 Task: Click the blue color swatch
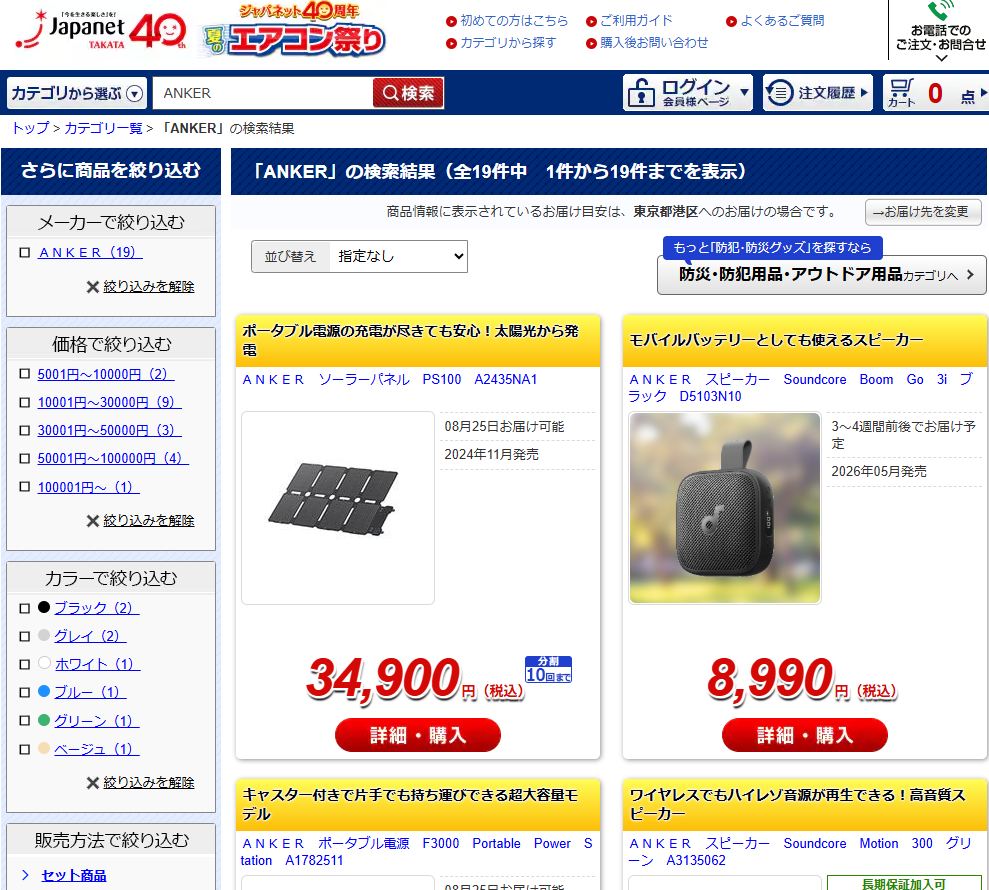(x=44, y=691)
